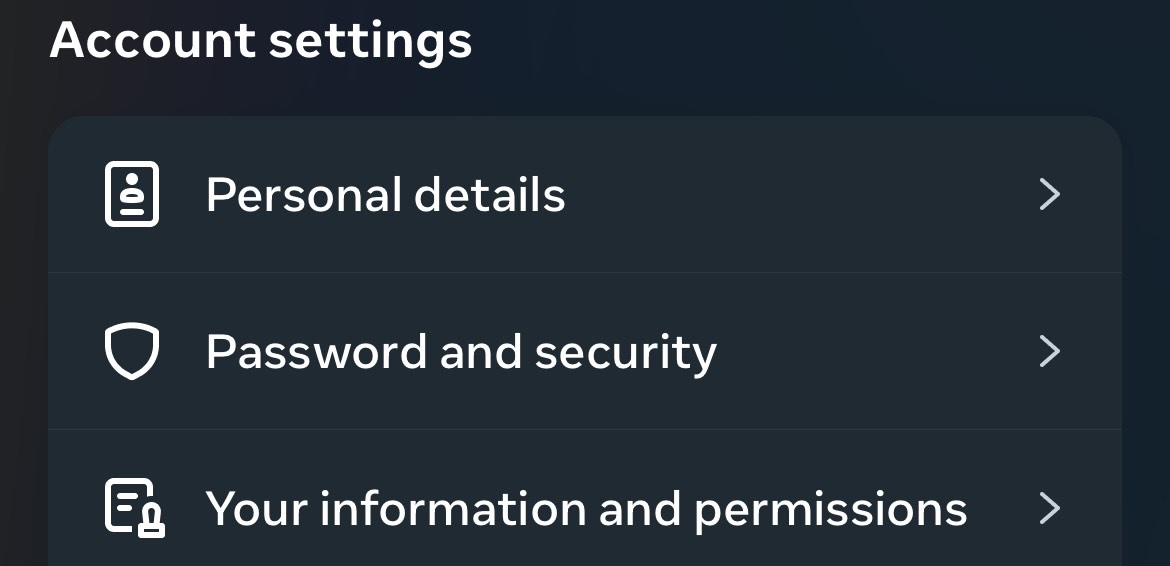Click the "Personal details" text label
Image resolution: width=1170 pixels, height=566 pixels.
pos(385,195)
